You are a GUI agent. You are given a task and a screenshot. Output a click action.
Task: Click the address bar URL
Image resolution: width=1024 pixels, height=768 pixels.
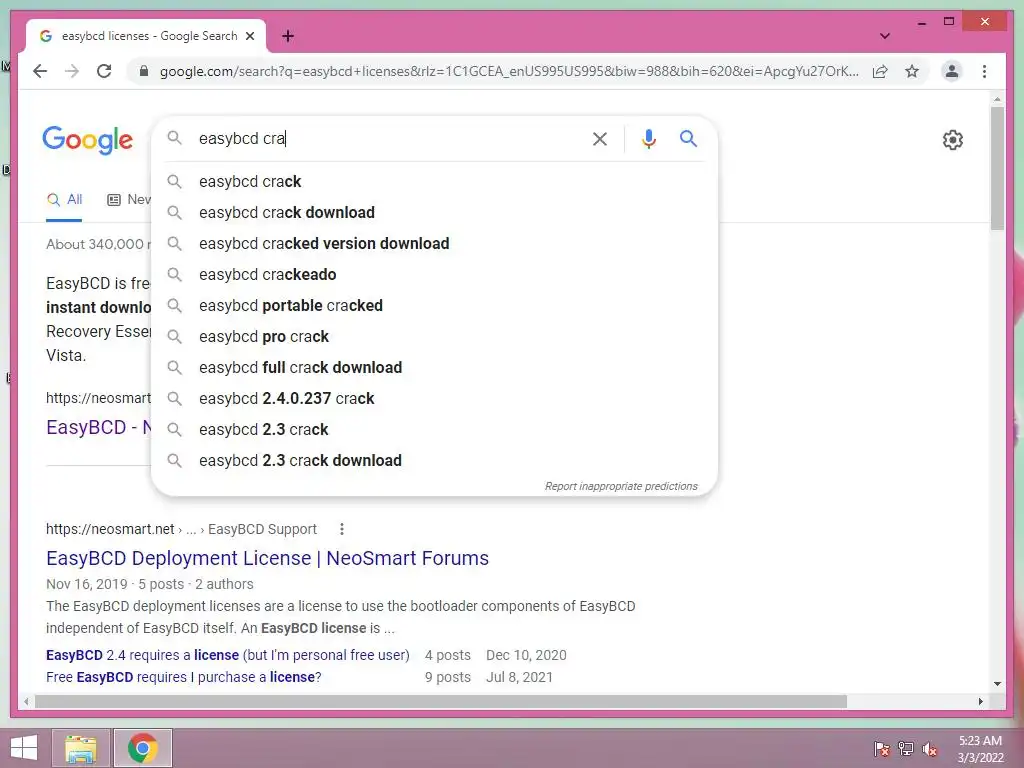[509, 71]
